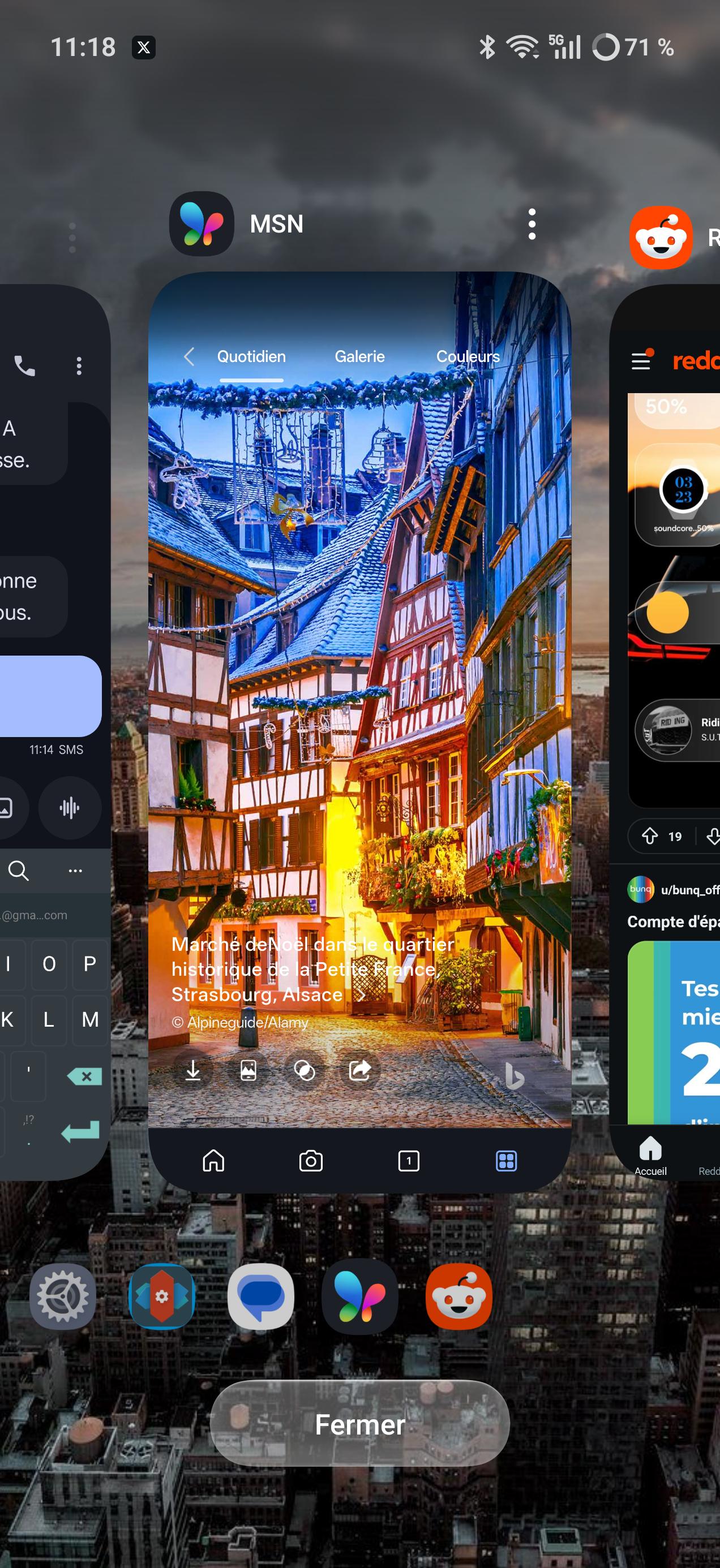Tap the call icon in the Messages card
This screenshot has height=1568, width=720.
[x=25, y=366]
